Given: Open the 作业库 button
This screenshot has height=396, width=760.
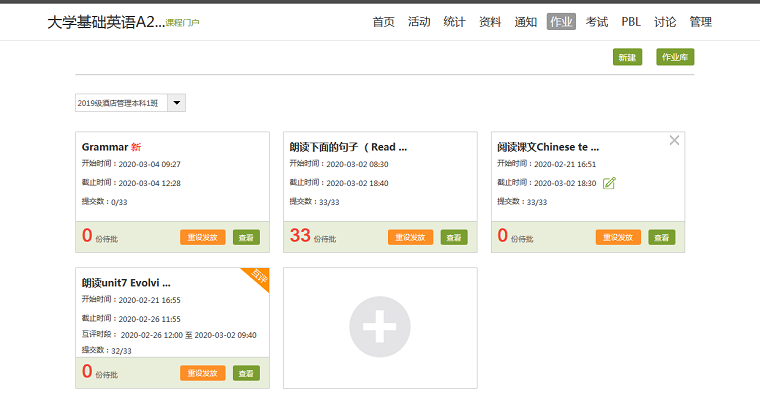Looking at the screenshot, I should (x=675, y=57).
